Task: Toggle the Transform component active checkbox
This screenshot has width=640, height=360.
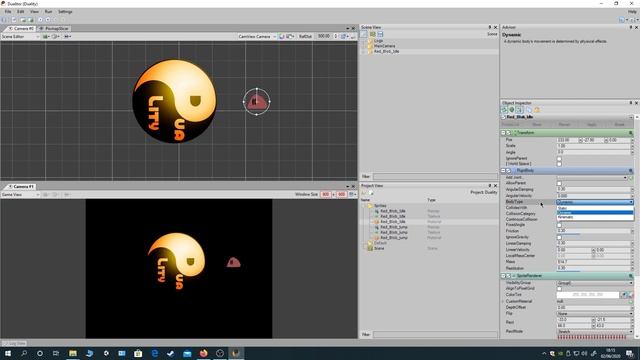Action: 509,133
